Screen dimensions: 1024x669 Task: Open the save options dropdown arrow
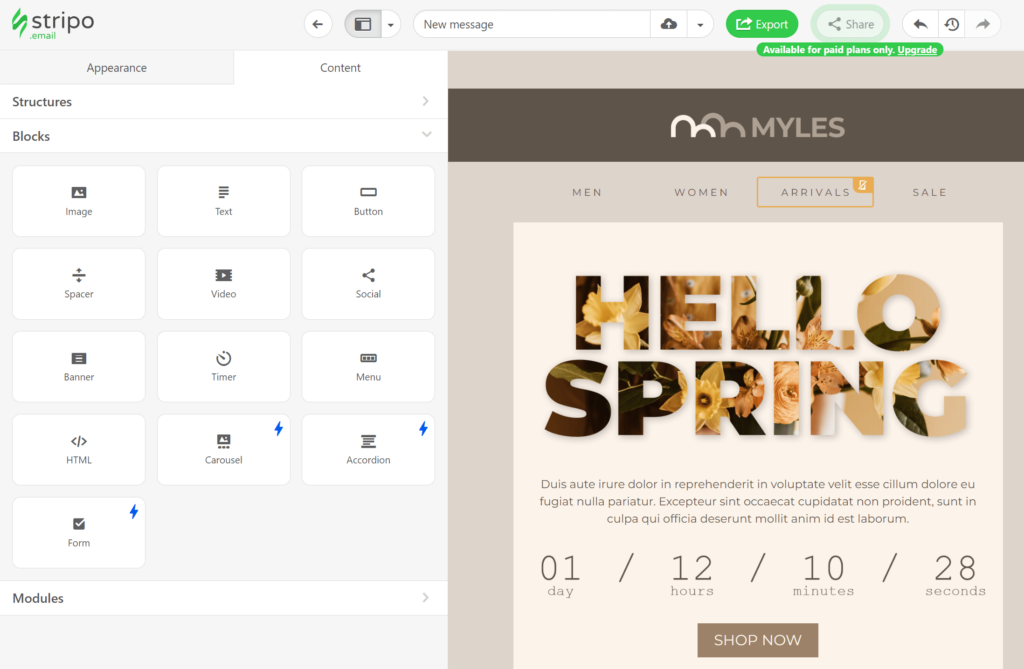click(x=698, y=23)
